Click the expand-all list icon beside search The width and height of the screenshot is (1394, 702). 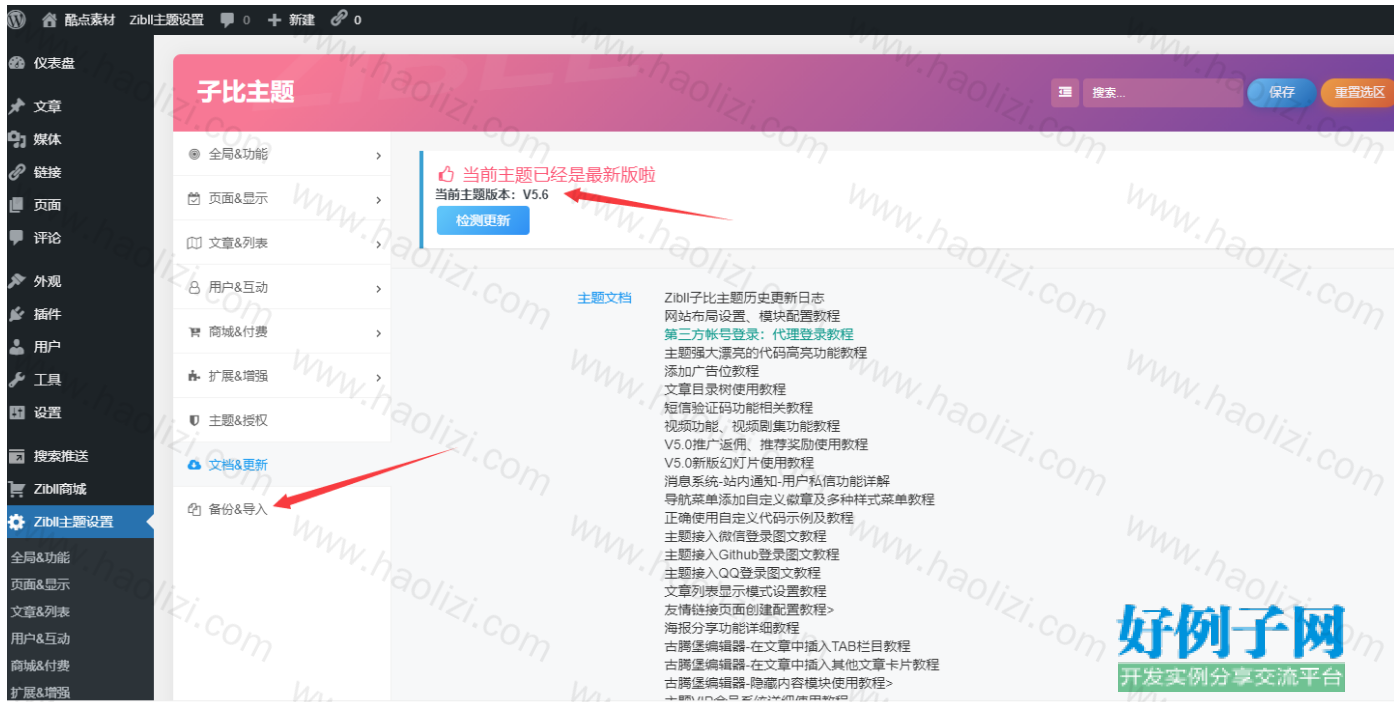tap(1065, 92)
